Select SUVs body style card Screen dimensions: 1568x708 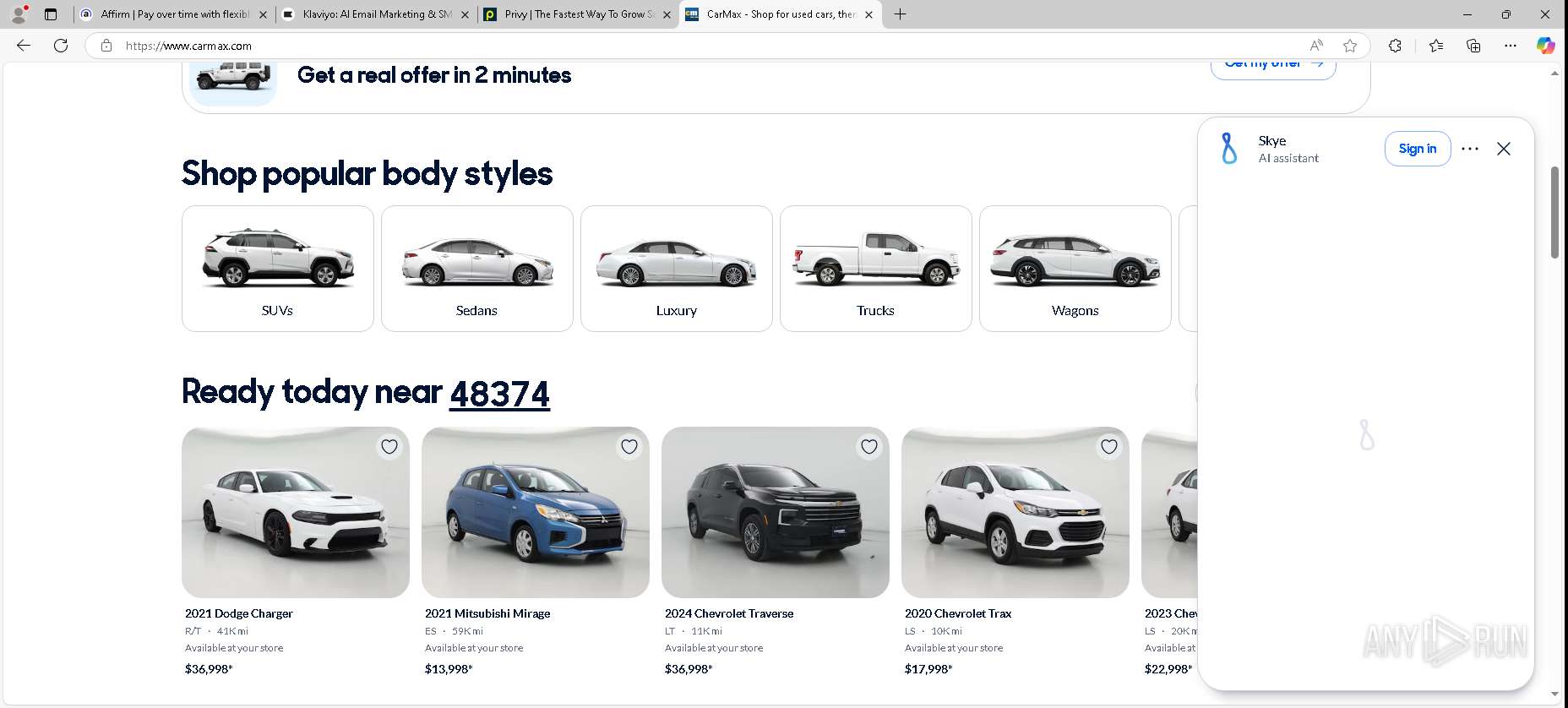(278, 269)
